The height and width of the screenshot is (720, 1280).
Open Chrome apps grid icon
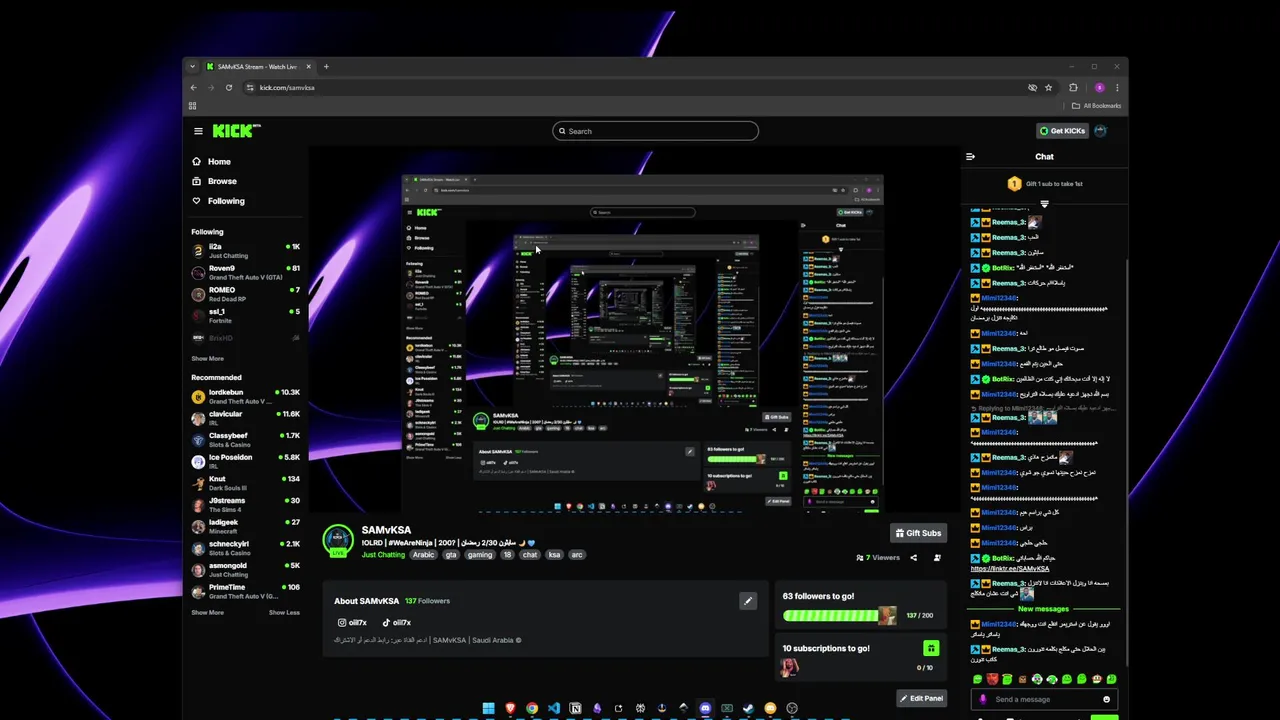coord(192,106)
